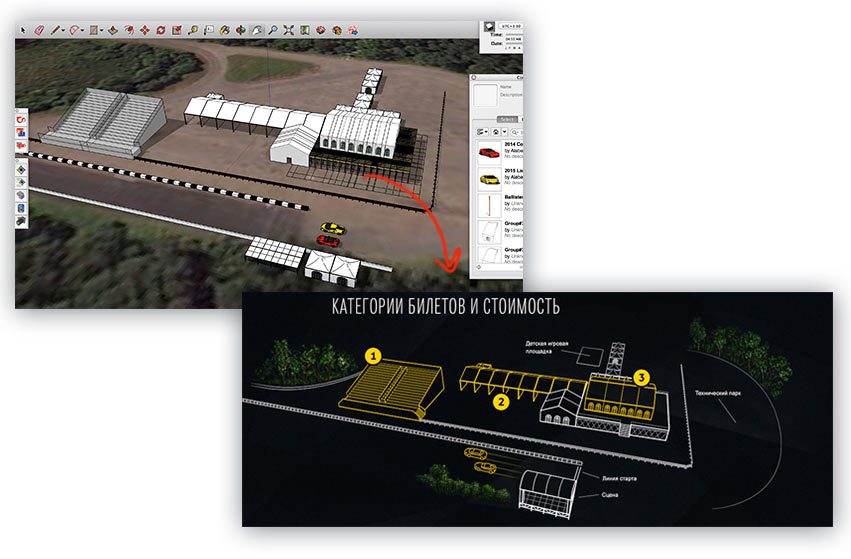The height and width of the screenshot is (559, 851).
Task: Select the yellow 2015 car component thumbnail
Action: click(489, 179)
